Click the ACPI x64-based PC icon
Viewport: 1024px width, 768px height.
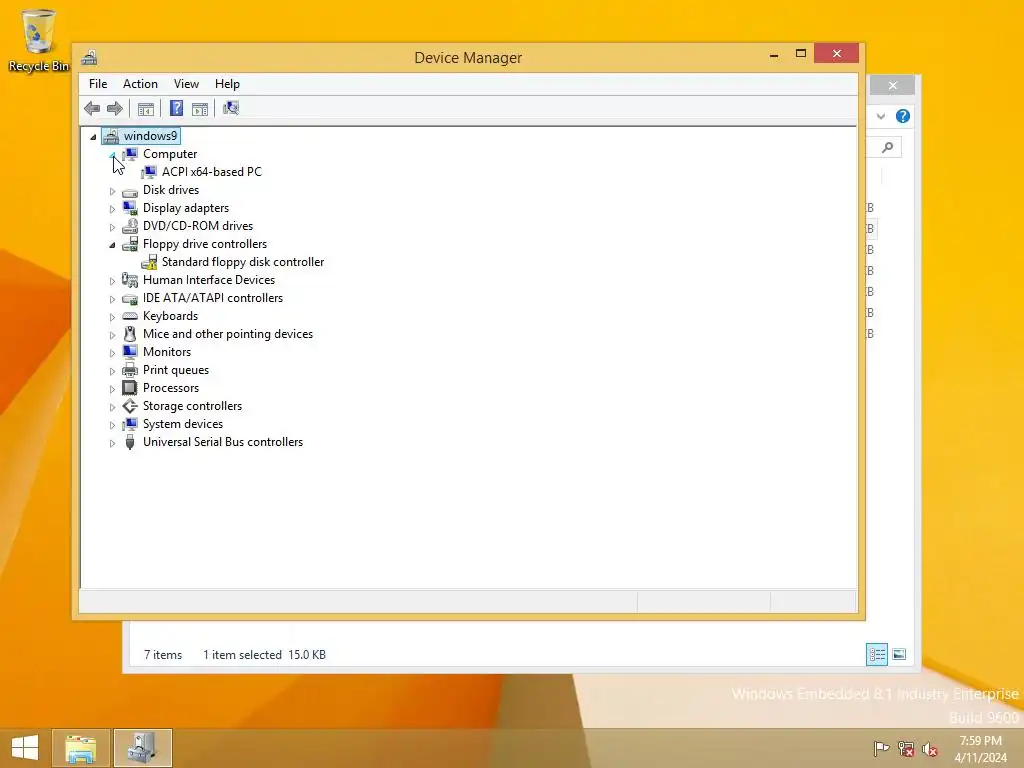tap(149, 172)
